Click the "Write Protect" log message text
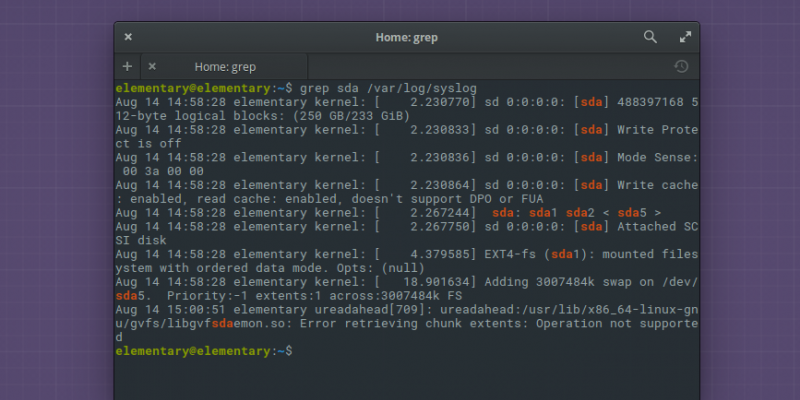The height and width of the screenshot is (400, 800). pyautogui.click(x=655, y=129)
